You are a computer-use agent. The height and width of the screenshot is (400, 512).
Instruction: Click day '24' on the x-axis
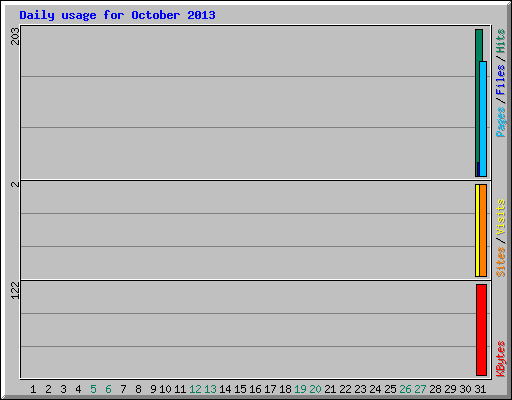pos(375,389)
